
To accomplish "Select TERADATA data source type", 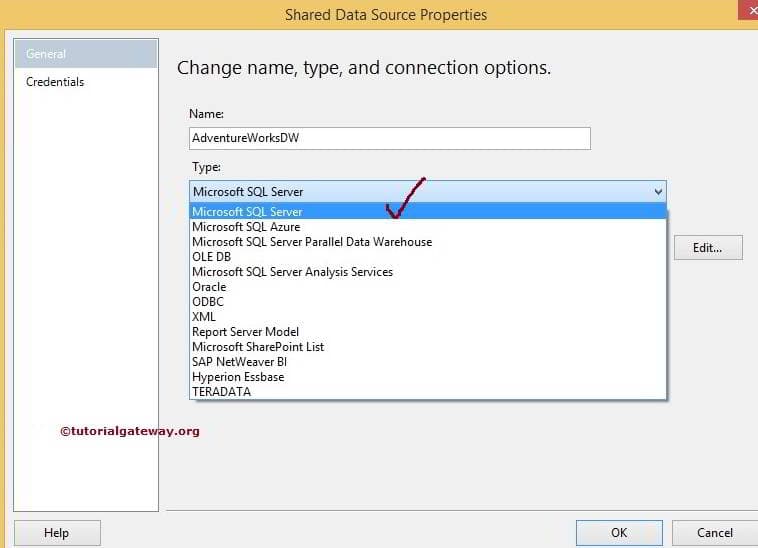I will [x=427, y=391].
